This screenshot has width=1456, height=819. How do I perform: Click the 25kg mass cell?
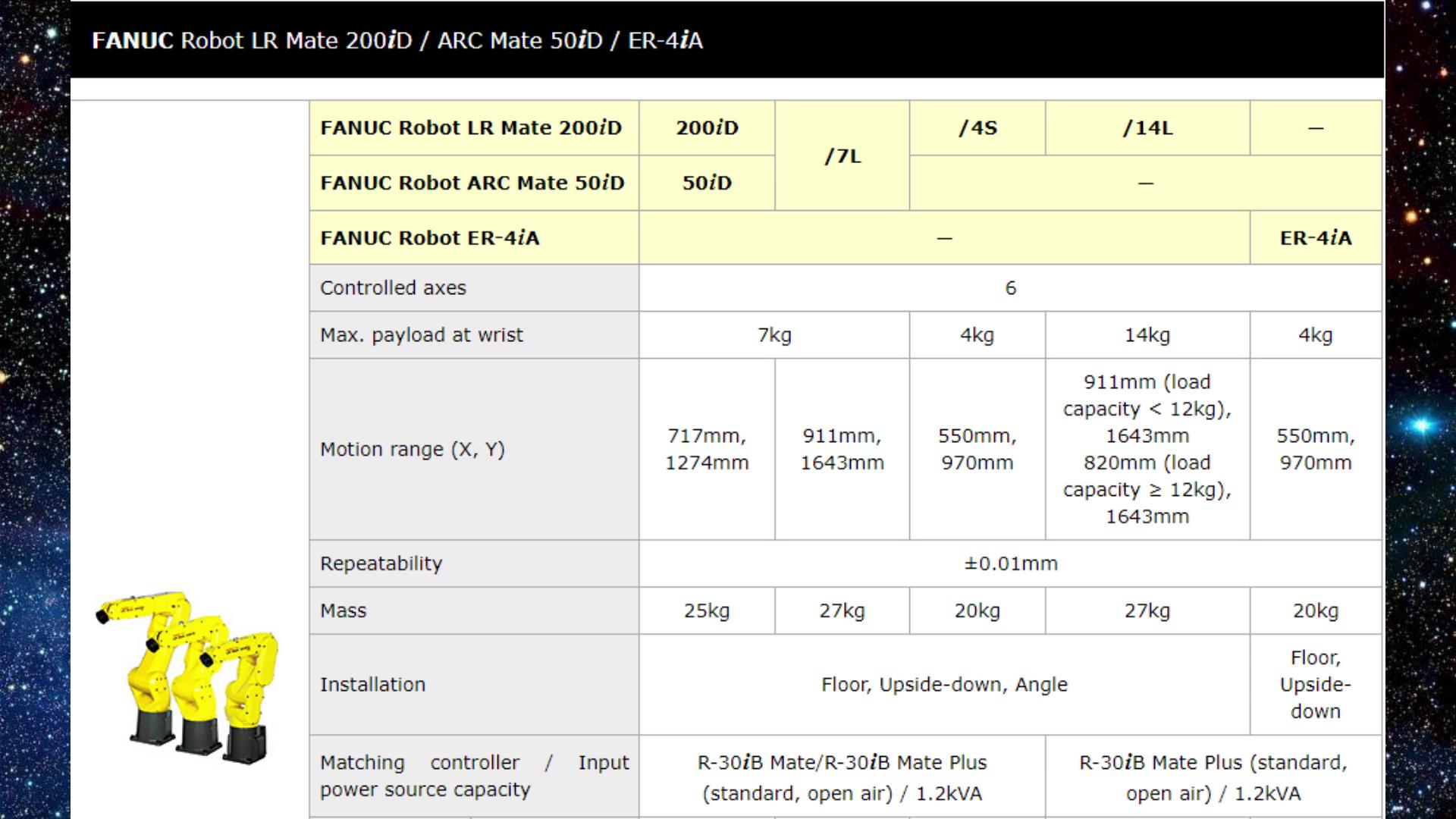(707, 610)
